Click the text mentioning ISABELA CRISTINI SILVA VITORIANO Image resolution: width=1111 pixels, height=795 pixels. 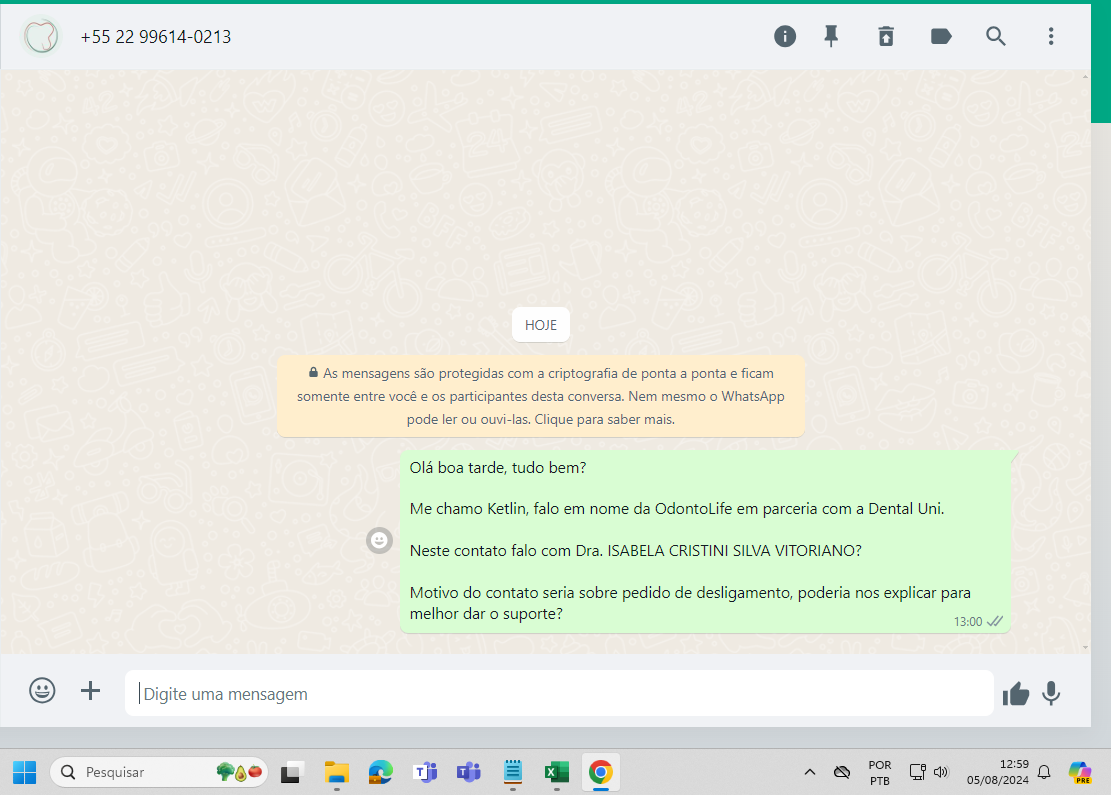636,551
